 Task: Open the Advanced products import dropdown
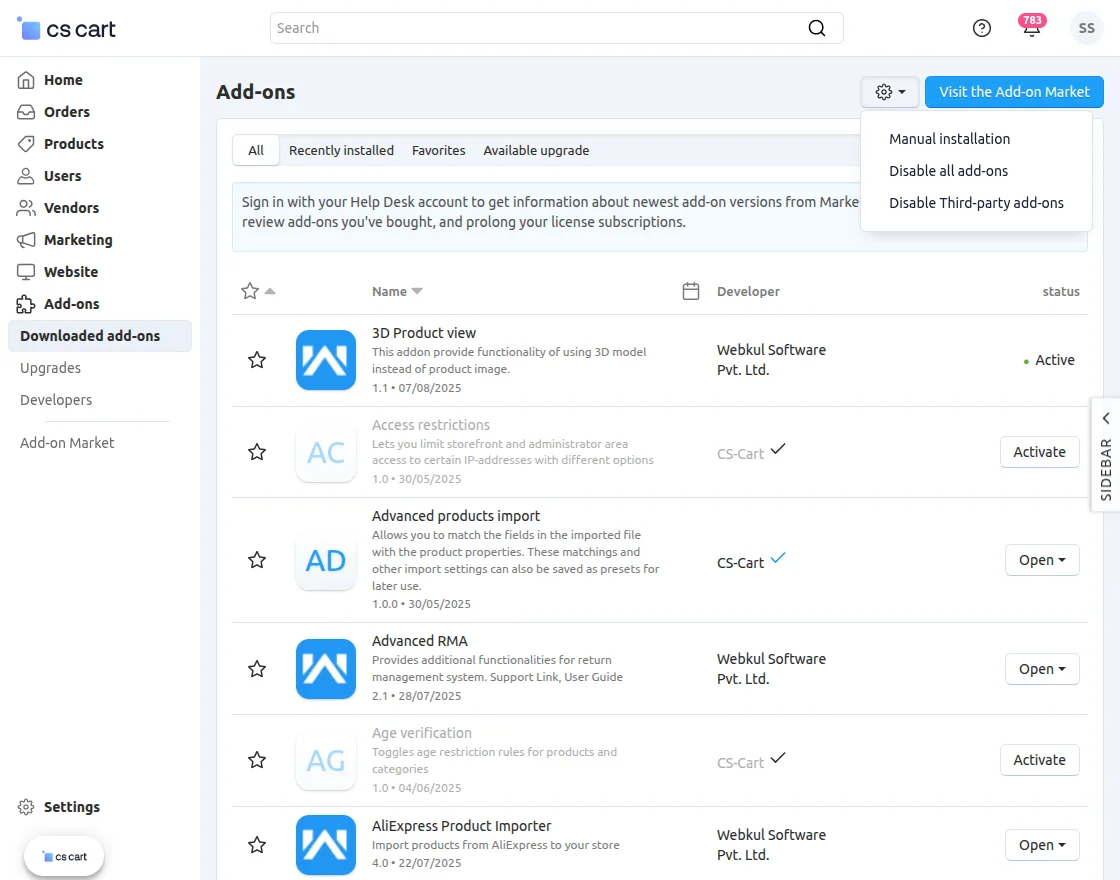1042,560
